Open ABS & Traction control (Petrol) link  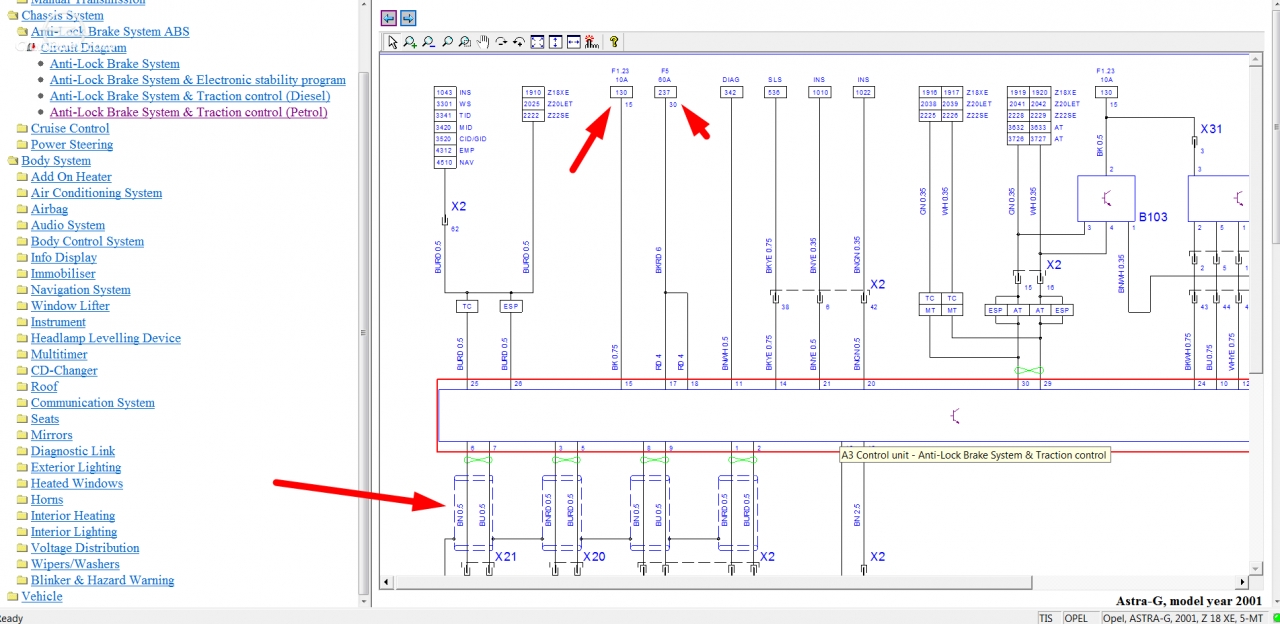click(x=189, y=112)
